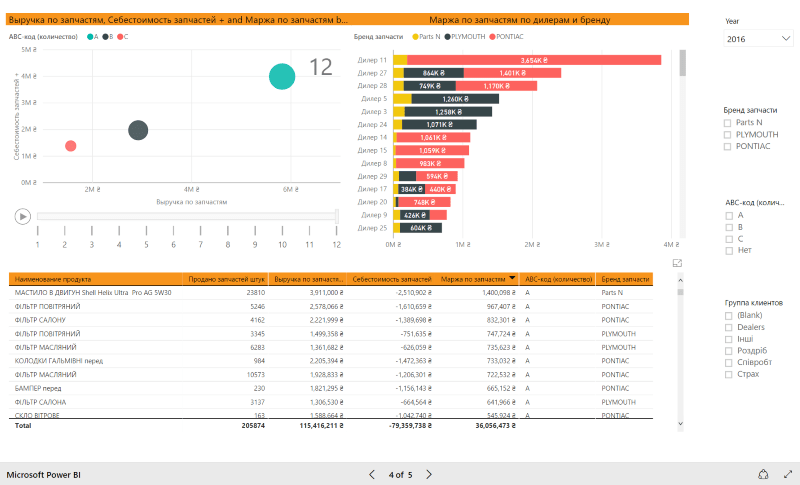Screen dimensions: 800x485
Task: Play the scatter chart animation
Action: point(22,217)
